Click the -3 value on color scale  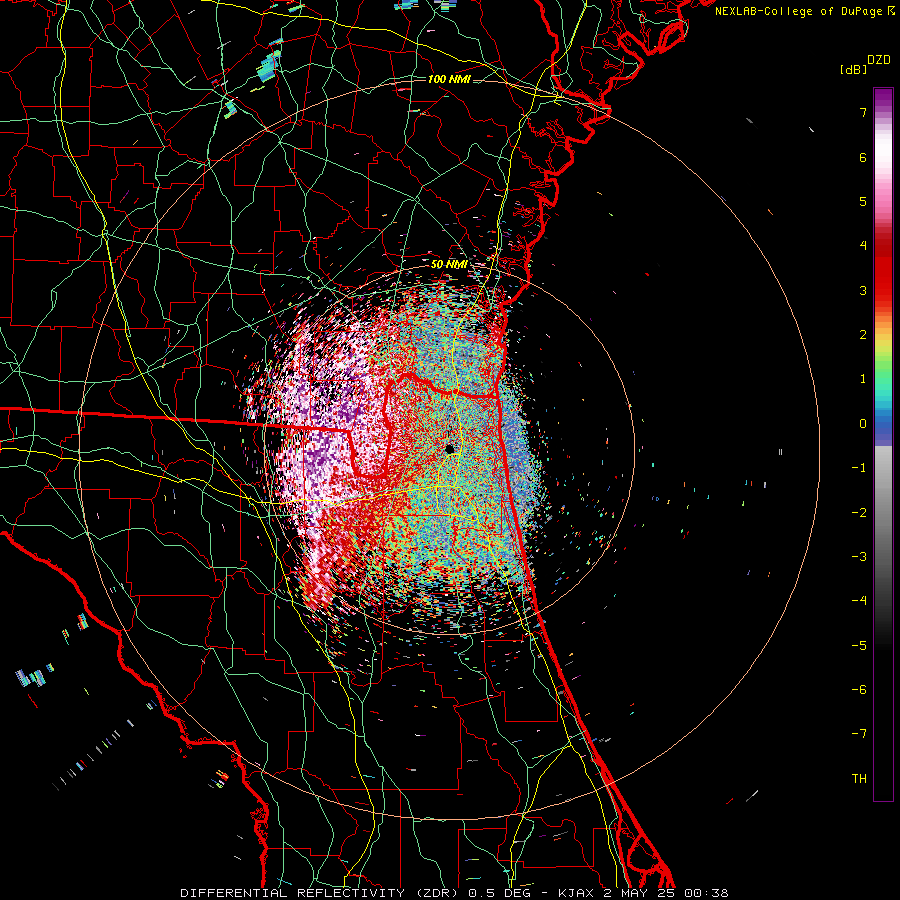click(x=859, y=557)
